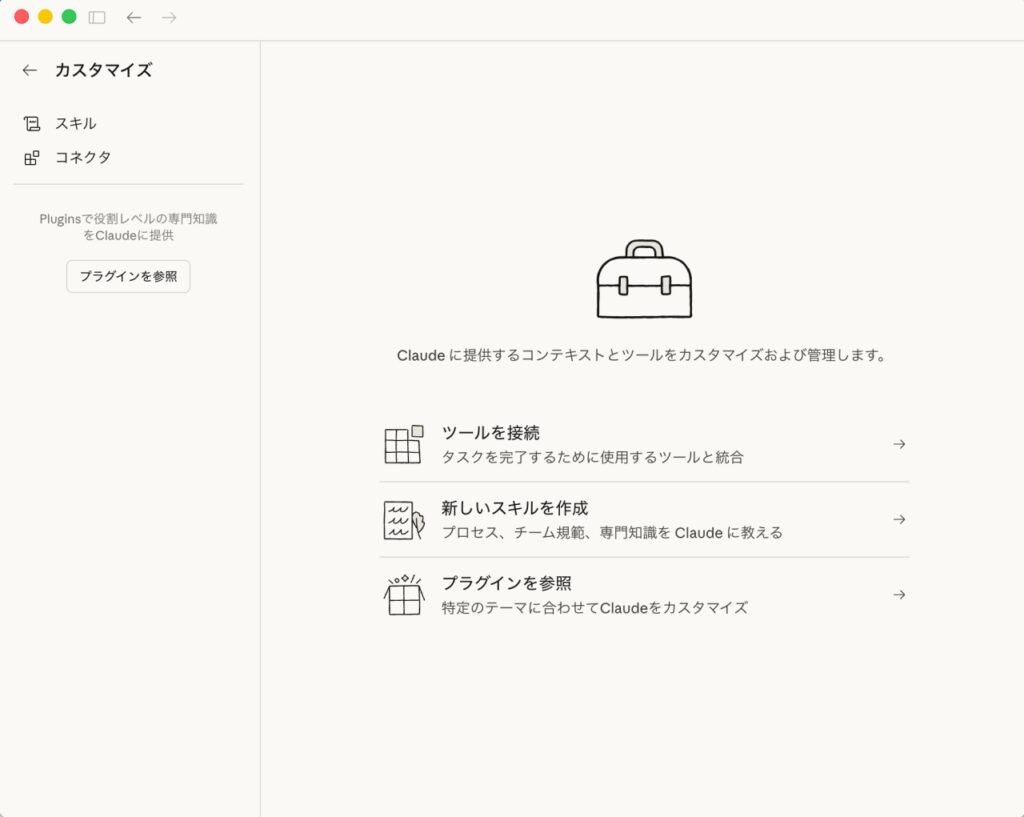This screenshot has height=817, width=1024.
Task: Click the grid icon beside ツールを接続
Action: pos(403,444)
